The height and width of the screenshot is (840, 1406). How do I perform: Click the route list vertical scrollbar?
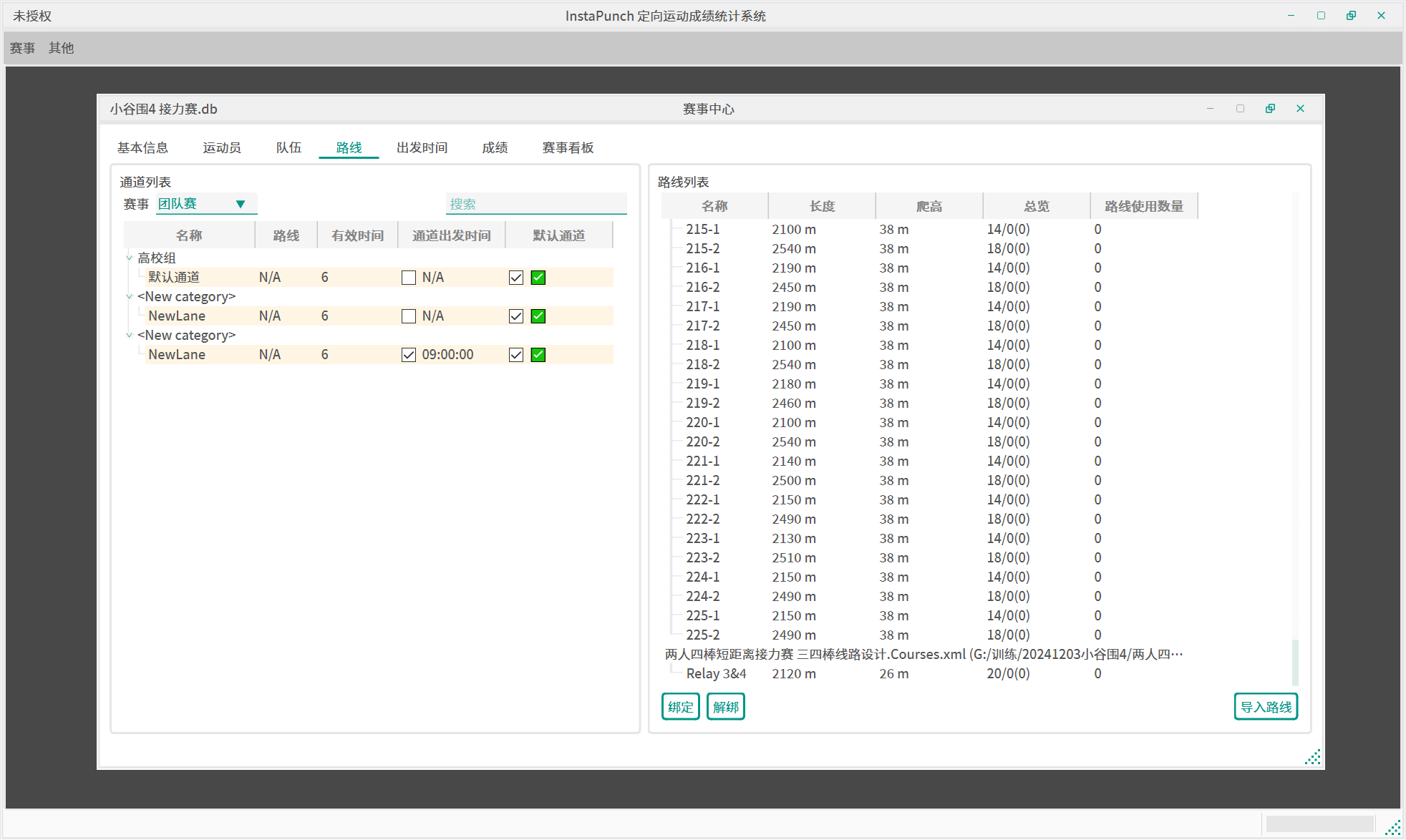click(1295, 662)
